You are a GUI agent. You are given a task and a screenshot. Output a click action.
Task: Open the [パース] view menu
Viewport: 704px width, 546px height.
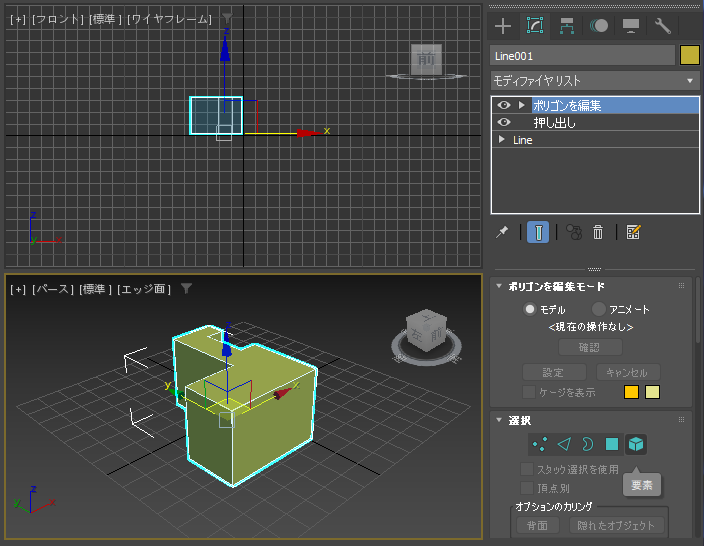pos(53,289)
